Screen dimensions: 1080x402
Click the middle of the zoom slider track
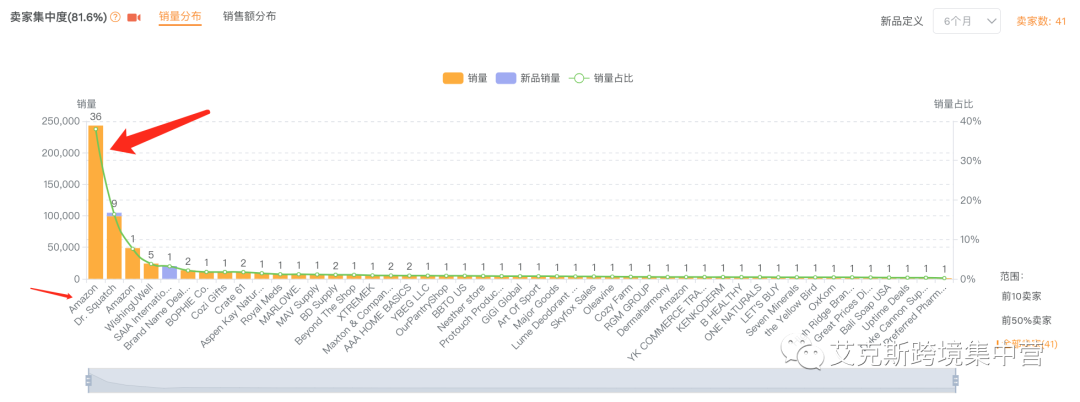(522, 380)
